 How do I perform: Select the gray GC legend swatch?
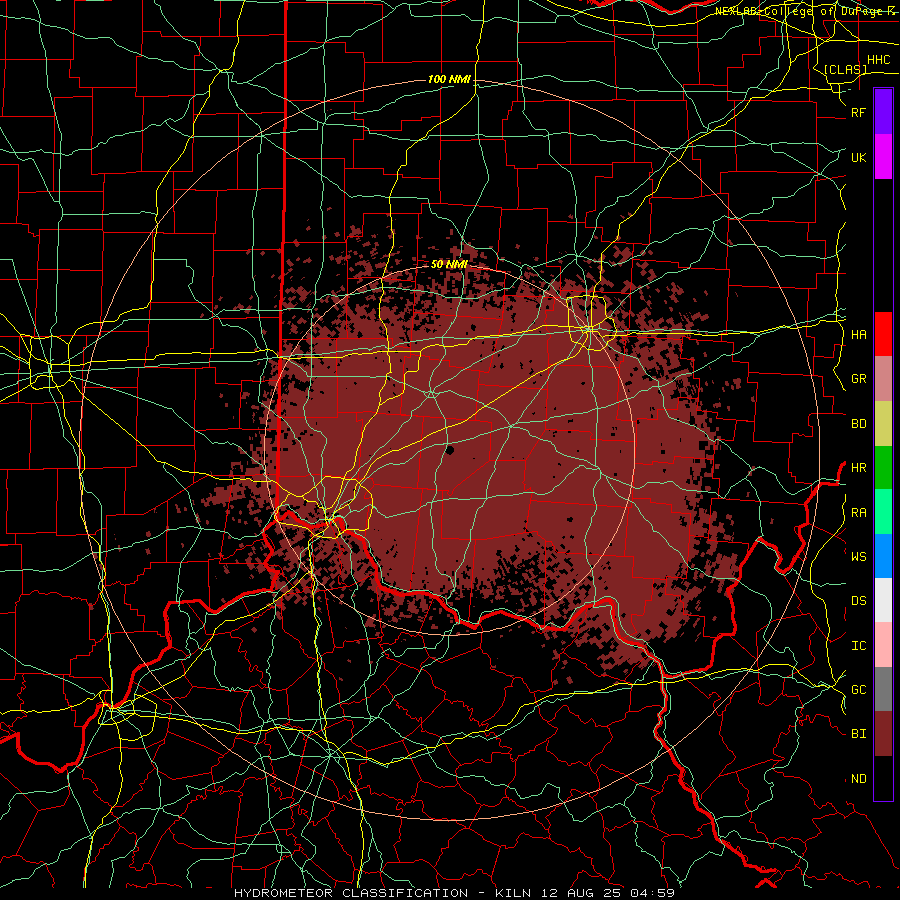coord(883,689)
